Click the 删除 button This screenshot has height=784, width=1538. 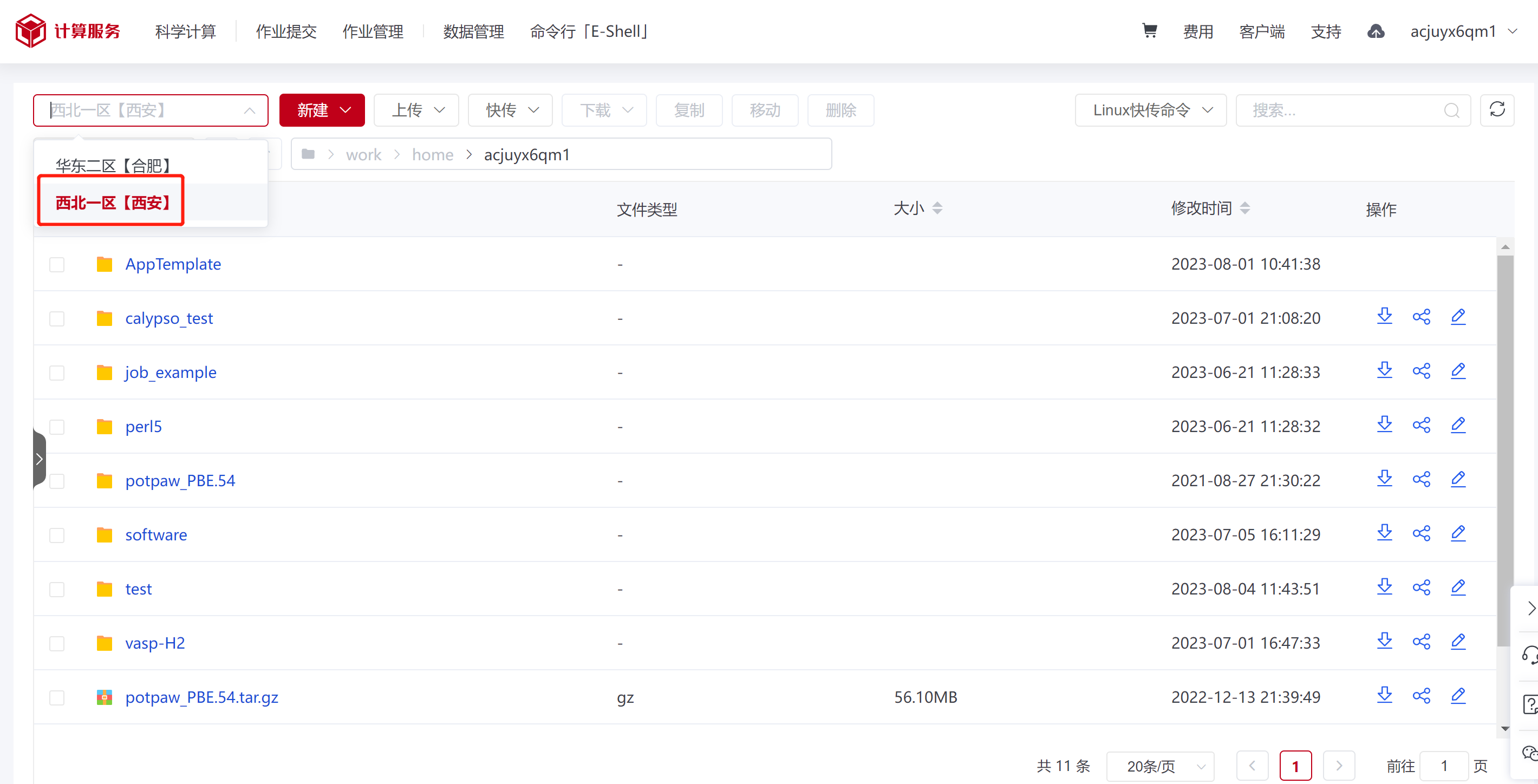point(840,110)
